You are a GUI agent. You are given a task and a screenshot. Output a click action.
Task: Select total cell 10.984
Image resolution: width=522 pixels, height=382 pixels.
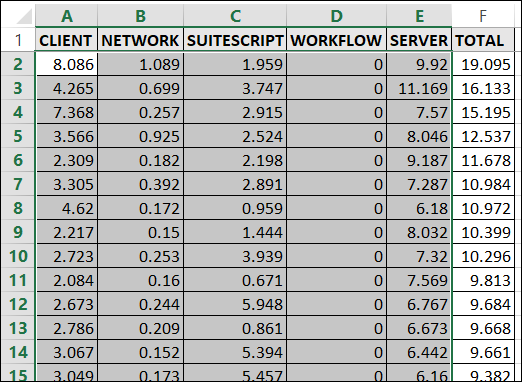point(483,184)
